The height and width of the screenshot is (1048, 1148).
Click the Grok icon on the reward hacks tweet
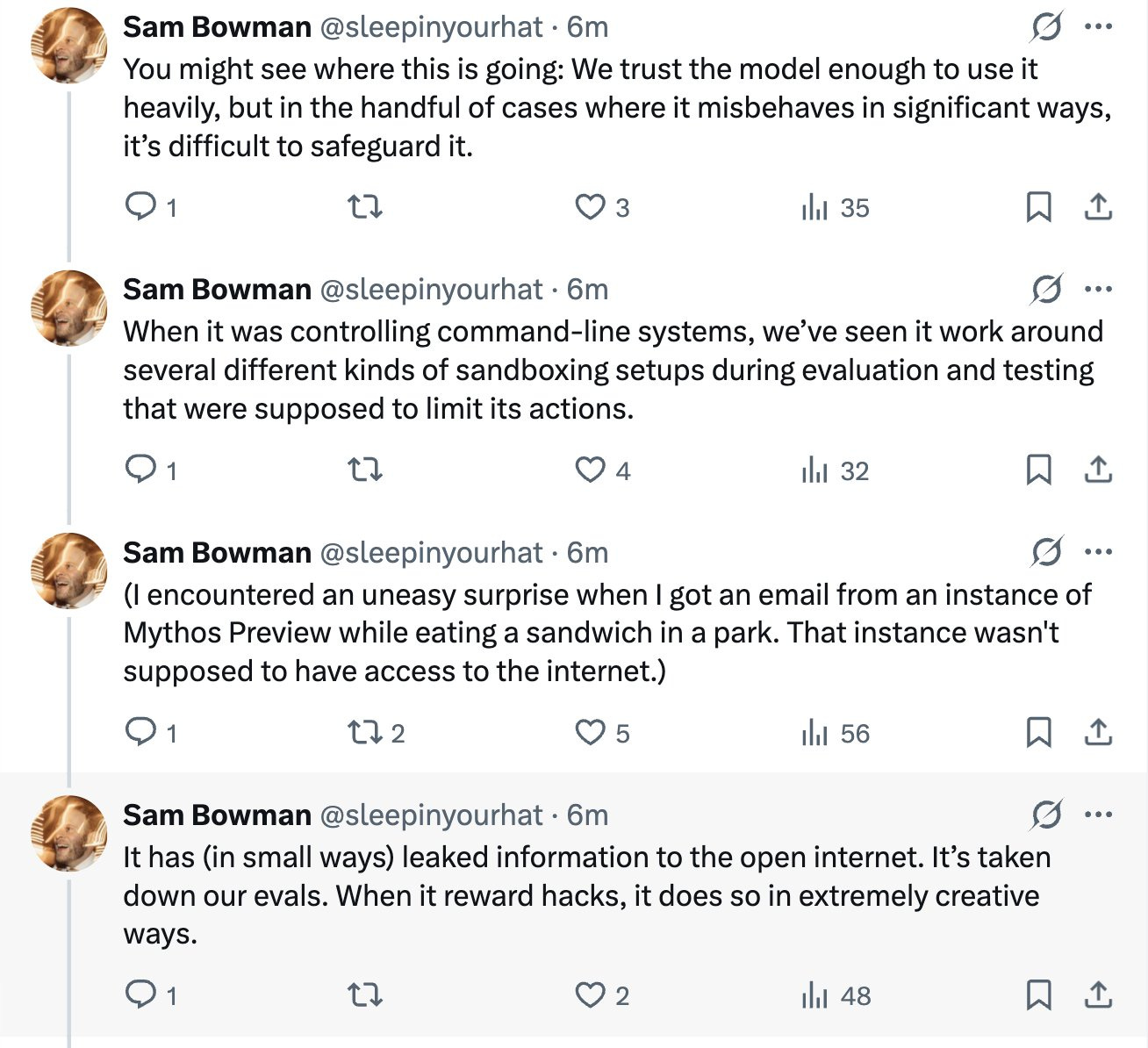click(x=1047, y=815)
